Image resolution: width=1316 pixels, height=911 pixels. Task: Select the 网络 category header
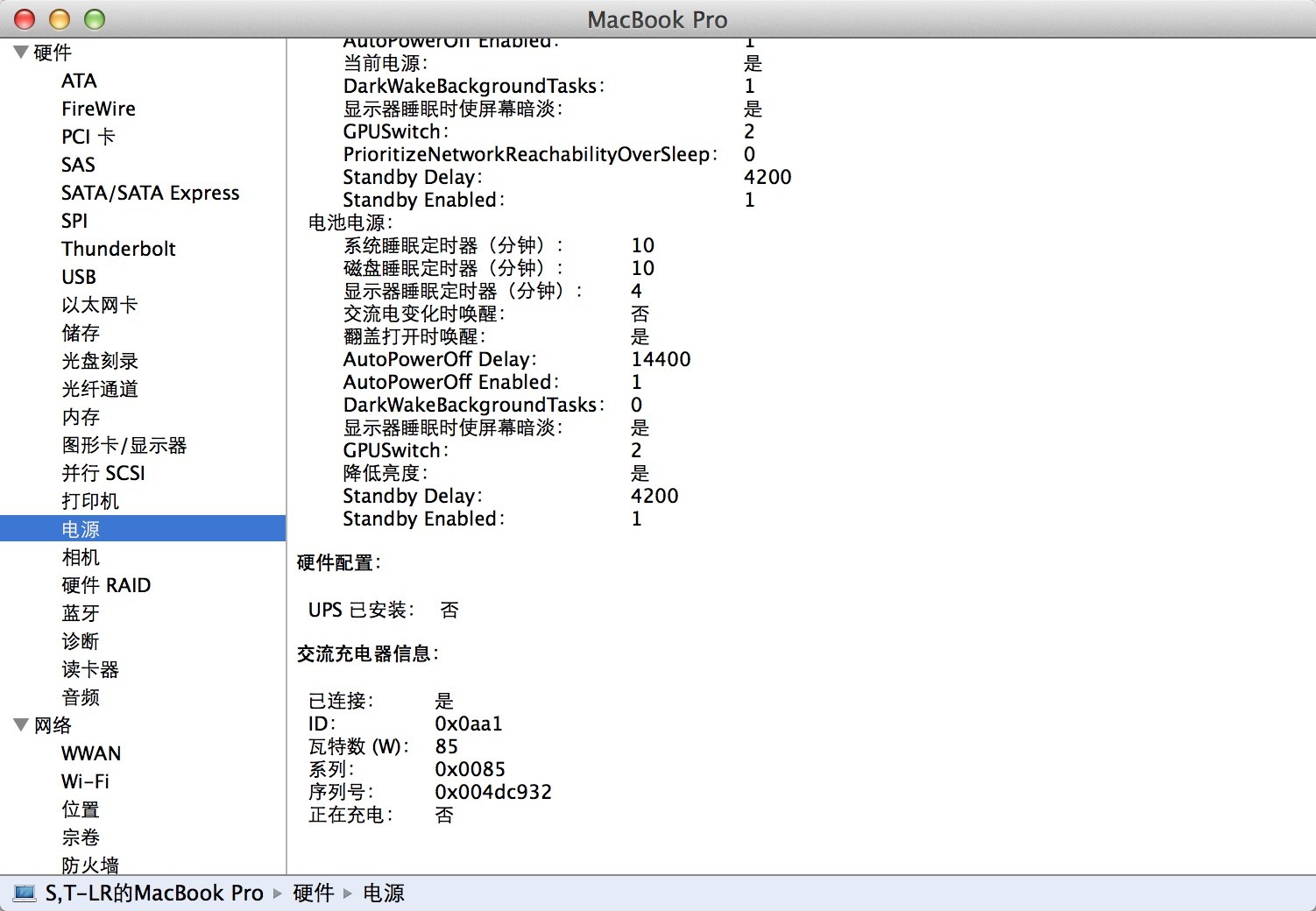53,725
